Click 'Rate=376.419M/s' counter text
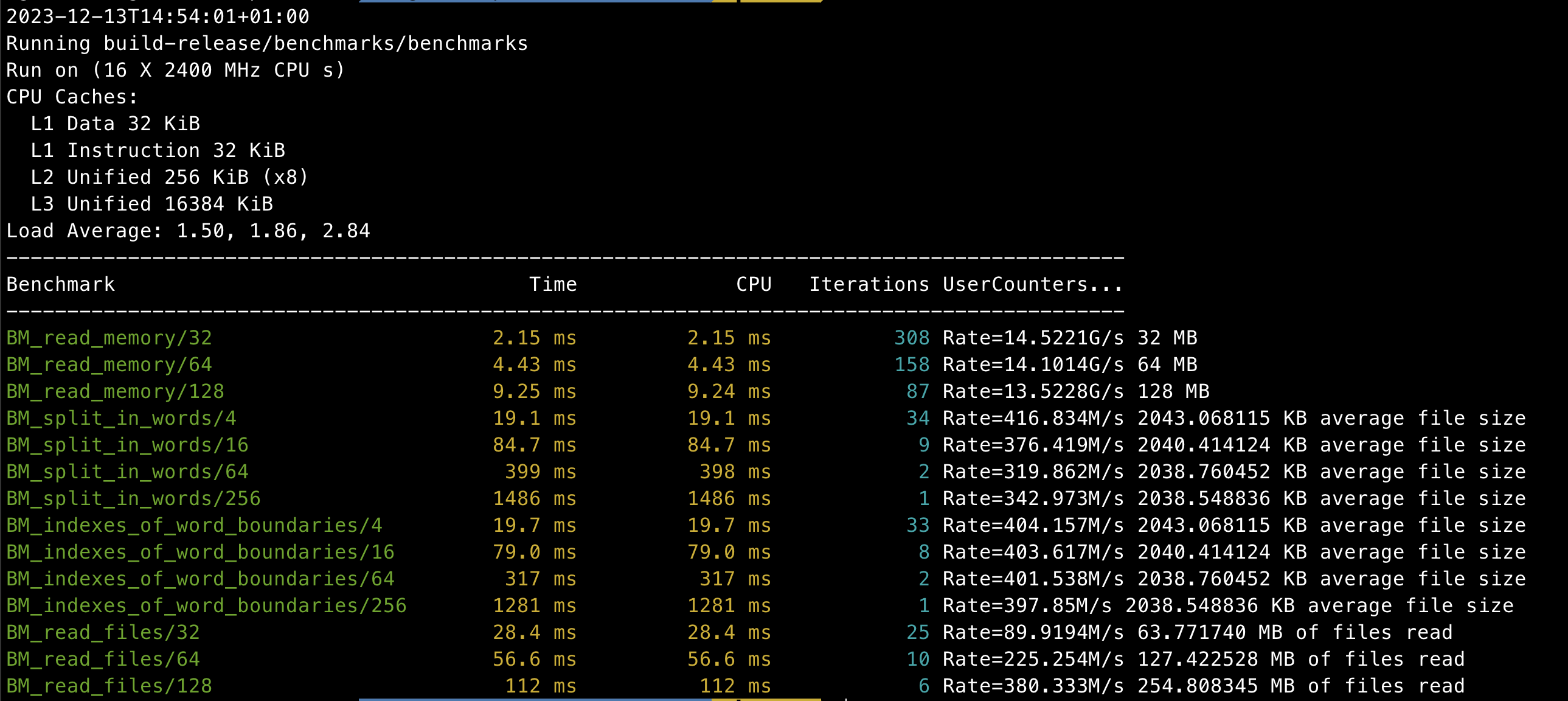1568x701 pixels. pos(1033,445)
